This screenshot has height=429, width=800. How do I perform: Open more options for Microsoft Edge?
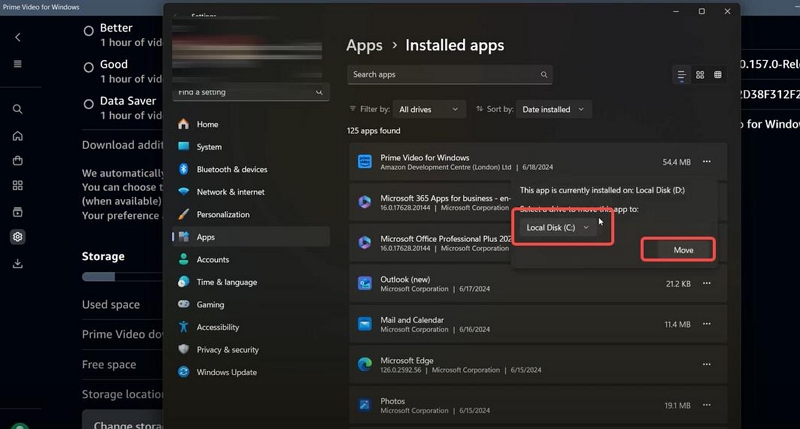coord(707,364)
